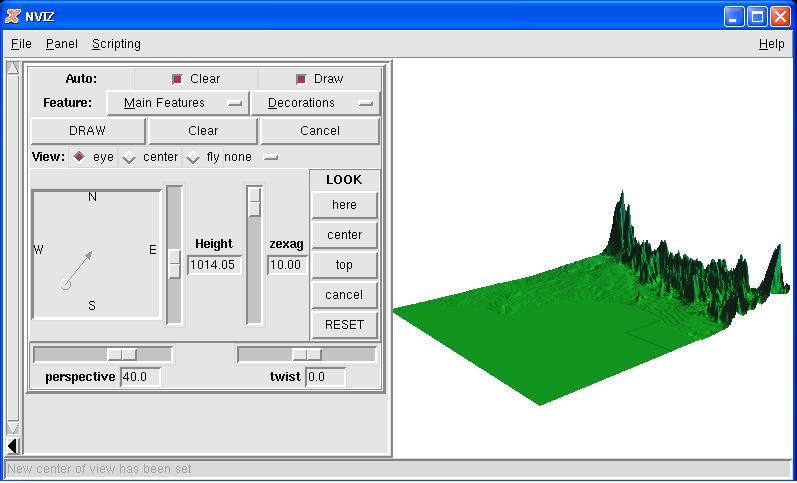This screenshot has width=797, height=483.
Task: Open the Scripting menu
Action: 116,44
